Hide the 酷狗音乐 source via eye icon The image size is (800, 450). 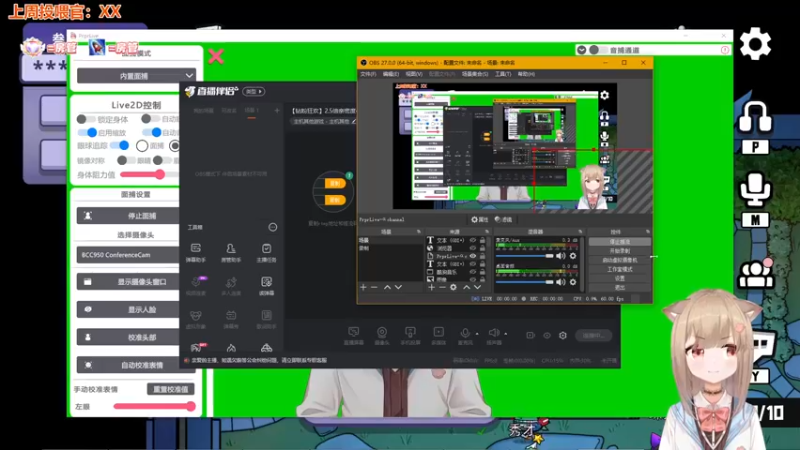(473, 272)
